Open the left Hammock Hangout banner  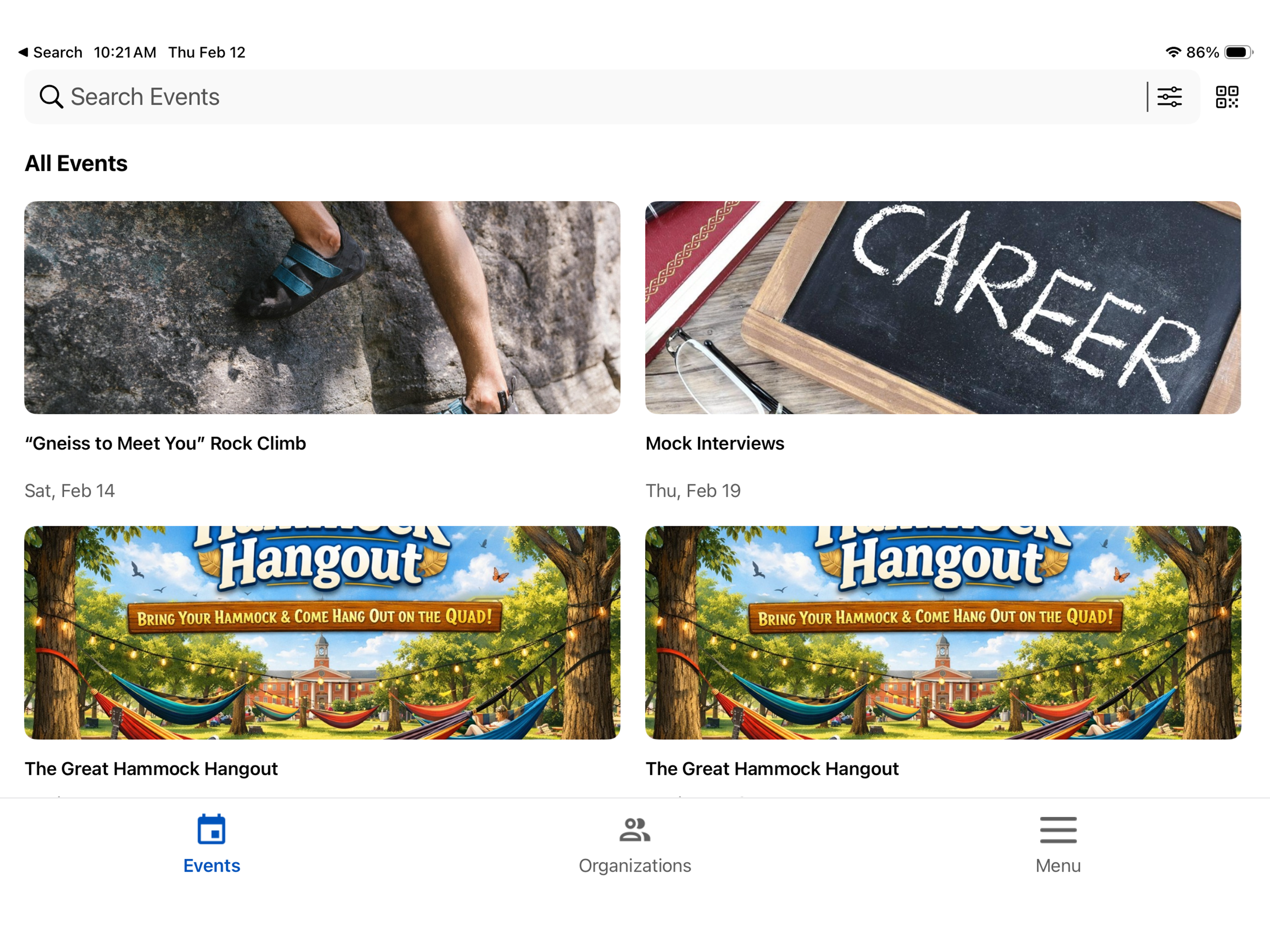322,632
